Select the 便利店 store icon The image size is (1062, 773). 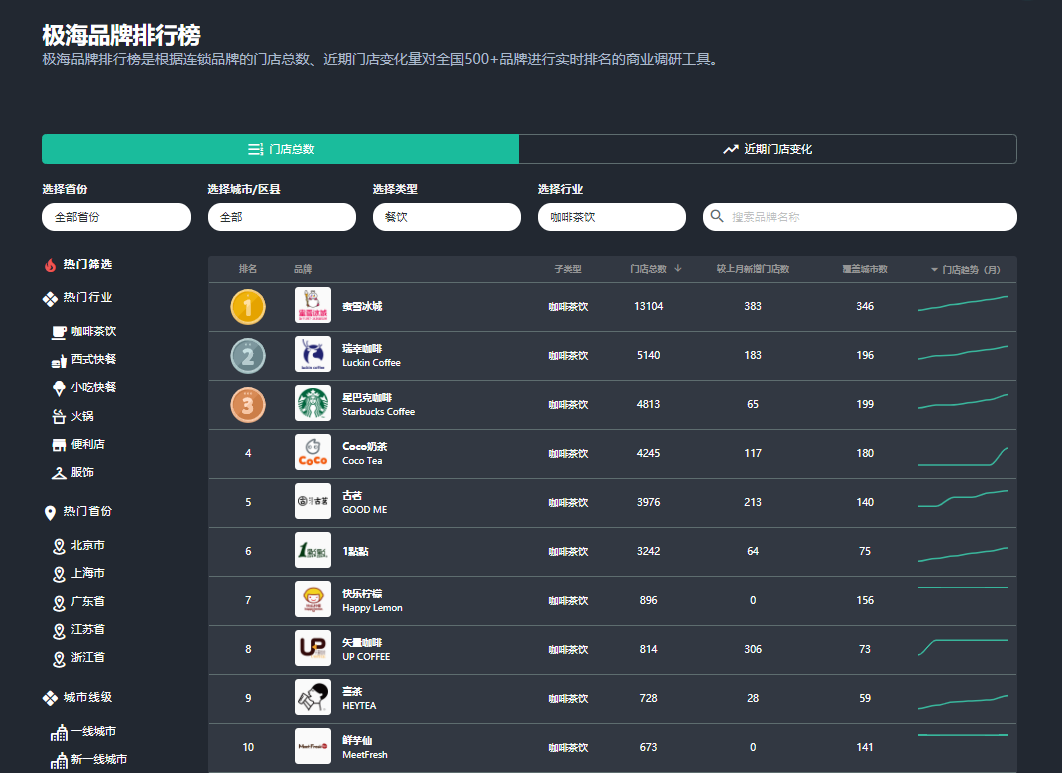(x=60, y=445)
